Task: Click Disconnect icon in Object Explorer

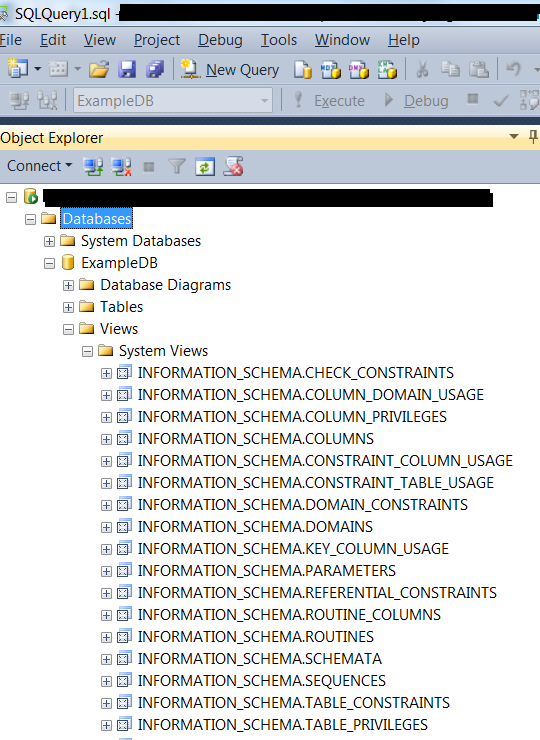Action: coord(121,167)
